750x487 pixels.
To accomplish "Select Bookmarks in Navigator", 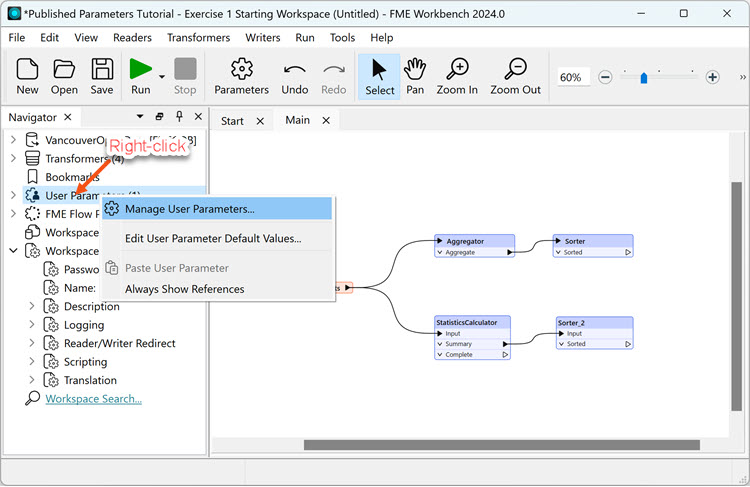I will (x=72, y=177).
